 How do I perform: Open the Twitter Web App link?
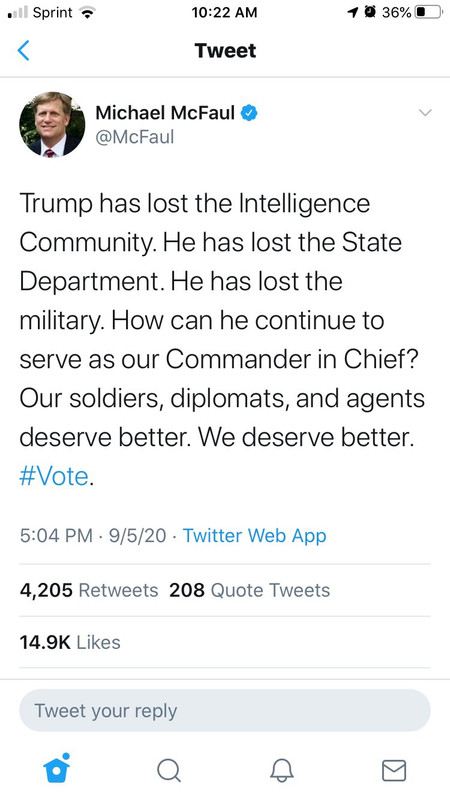254,536
